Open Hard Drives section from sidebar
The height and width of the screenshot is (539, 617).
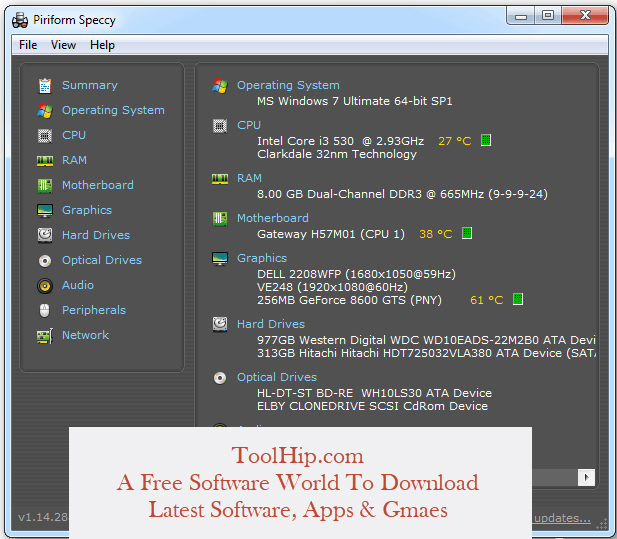(96, 235)
